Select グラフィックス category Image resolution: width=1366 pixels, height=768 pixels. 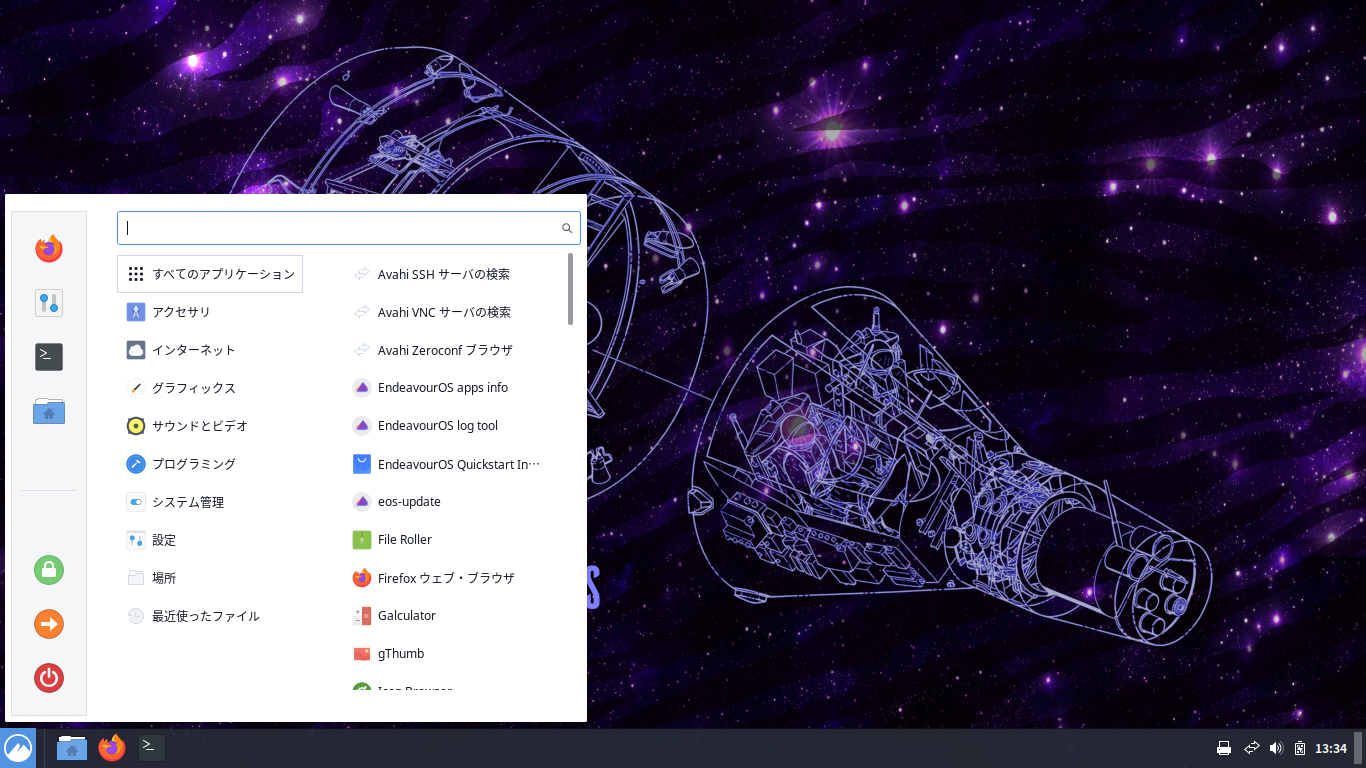(210, 388)
